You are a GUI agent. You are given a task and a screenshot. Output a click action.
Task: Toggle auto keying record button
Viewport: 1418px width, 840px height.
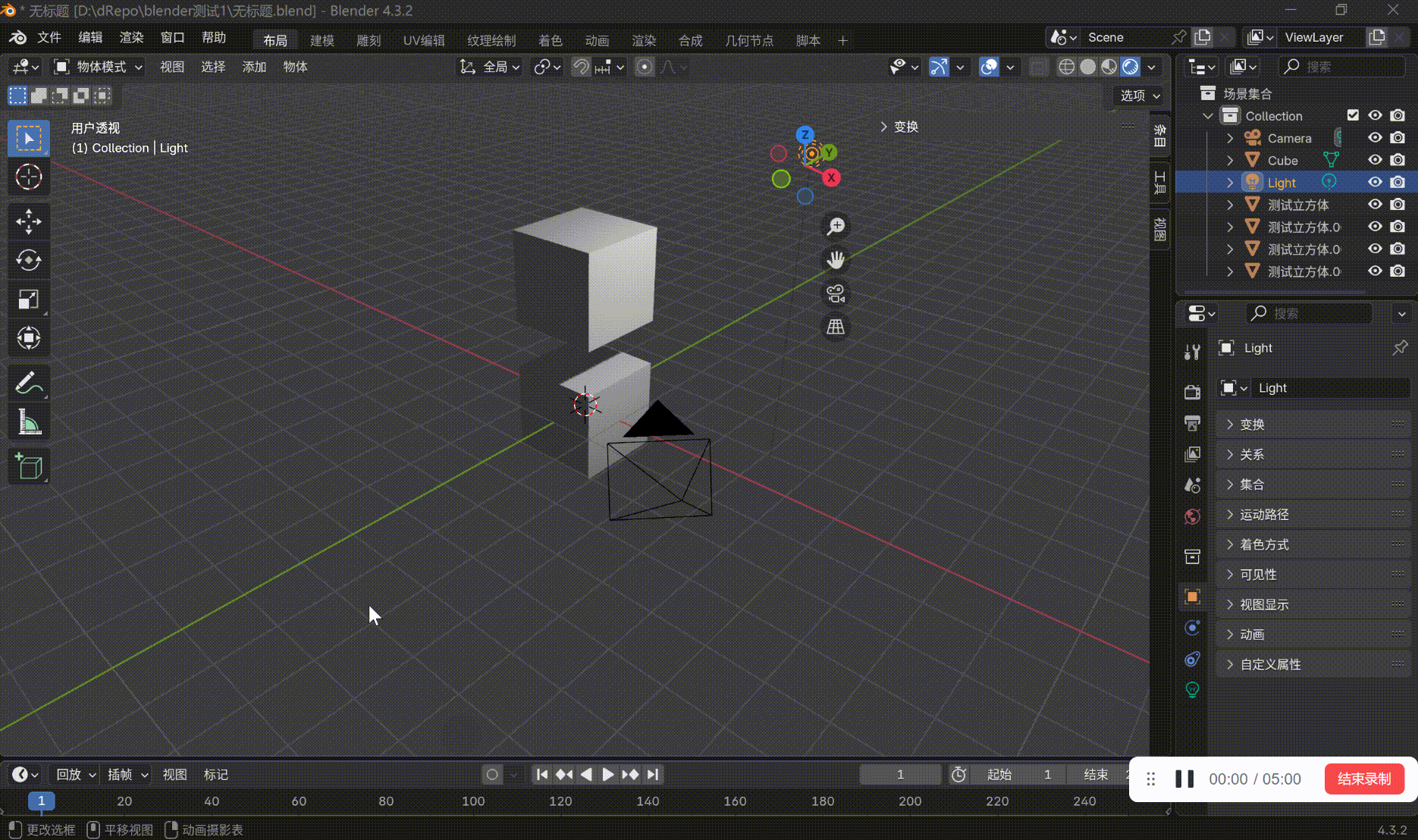(492, 774)
